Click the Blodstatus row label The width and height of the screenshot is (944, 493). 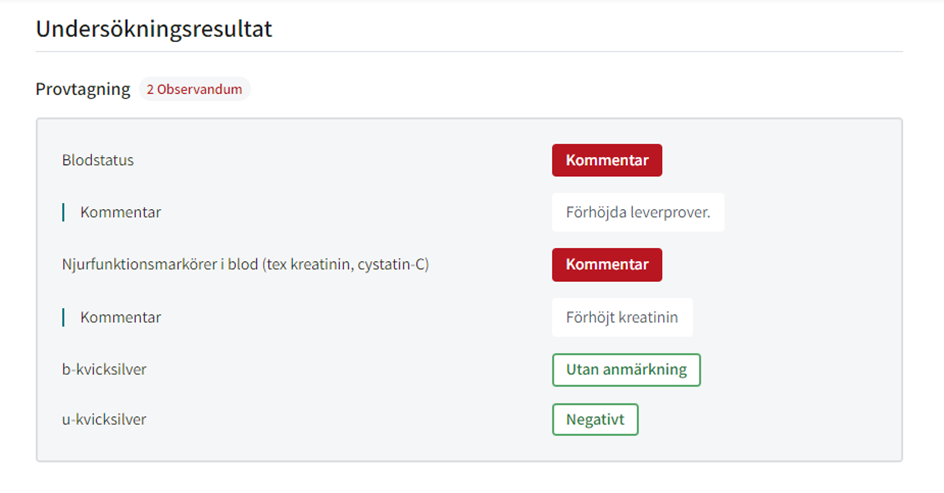coord(98,160)
